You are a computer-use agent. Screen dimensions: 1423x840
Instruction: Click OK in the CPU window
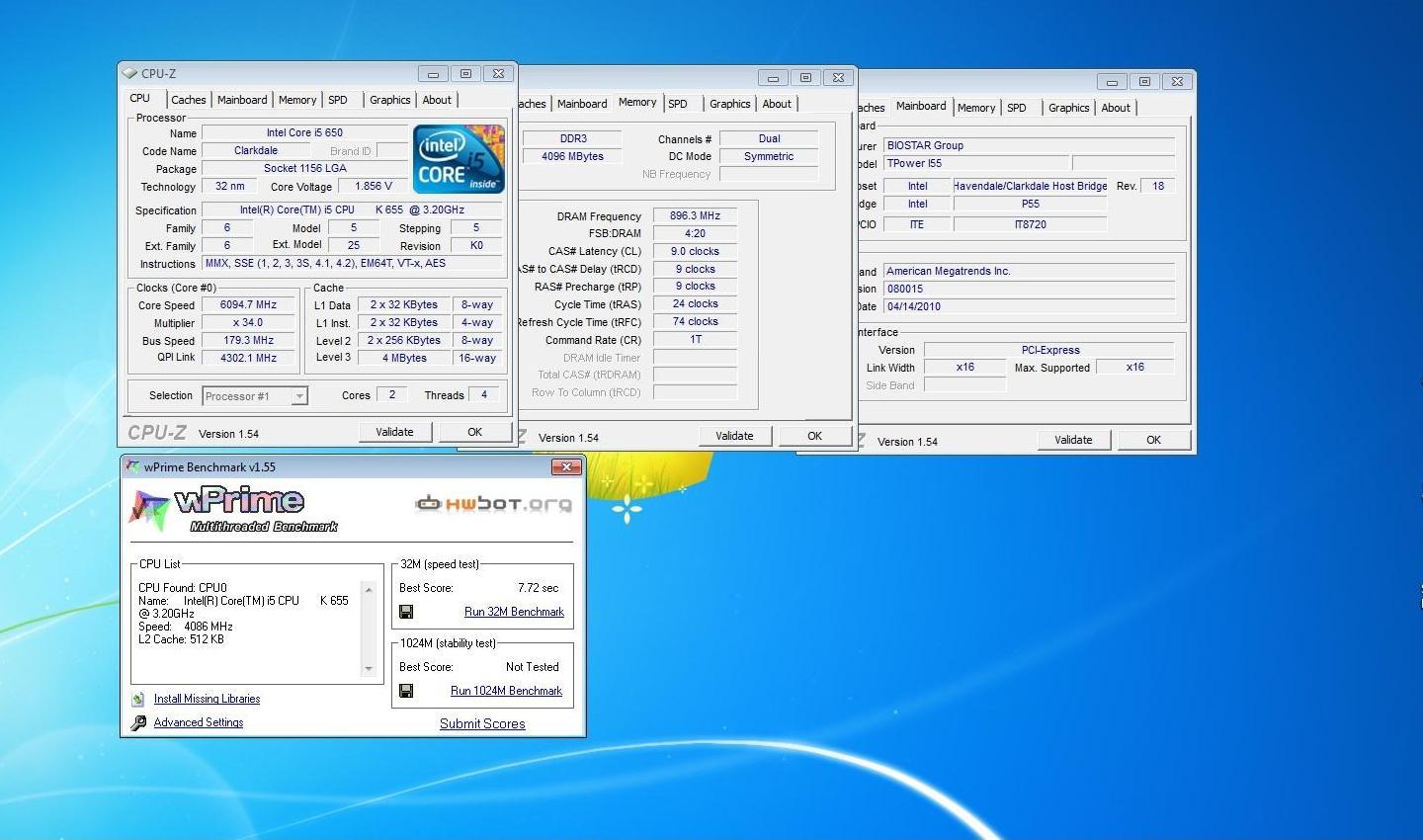pos(474,432)
